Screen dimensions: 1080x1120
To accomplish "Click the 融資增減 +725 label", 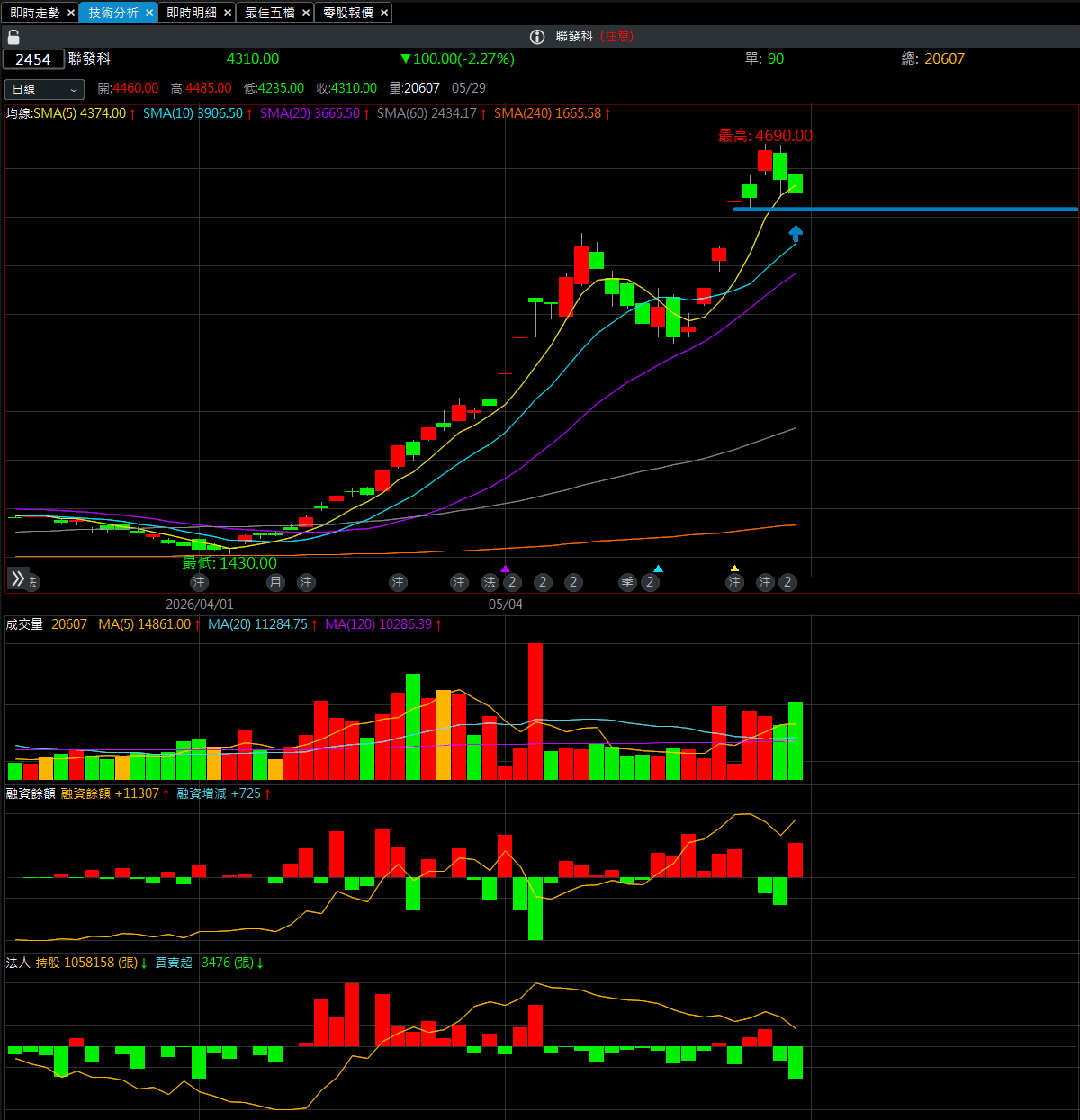I will (x=219, y=793).
